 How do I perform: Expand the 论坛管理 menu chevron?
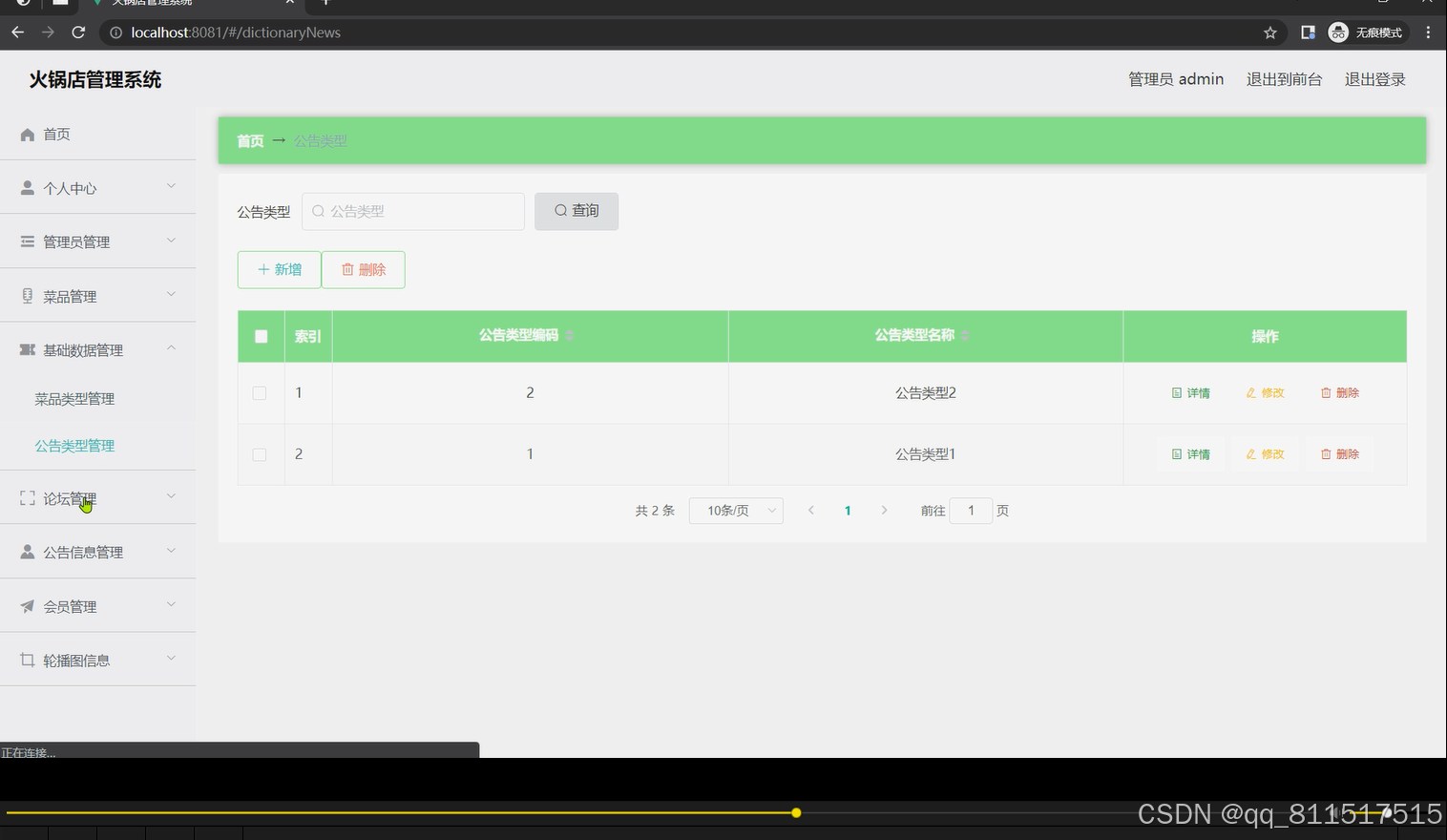(x=172, y=496)
